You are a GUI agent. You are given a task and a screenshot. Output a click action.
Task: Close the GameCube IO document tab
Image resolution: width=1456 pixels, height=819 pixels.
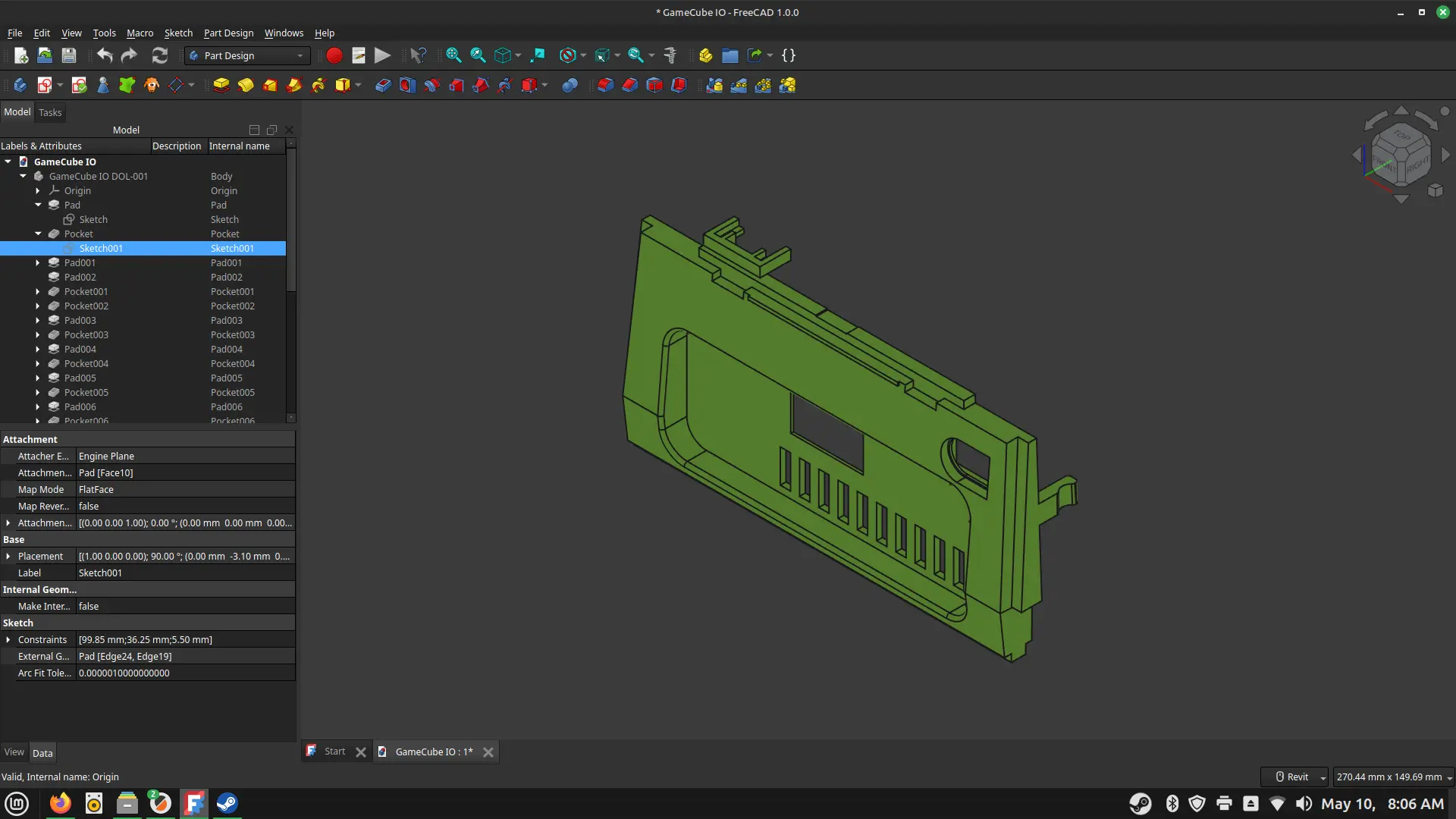pyautogui.click(x=488, y=752)
